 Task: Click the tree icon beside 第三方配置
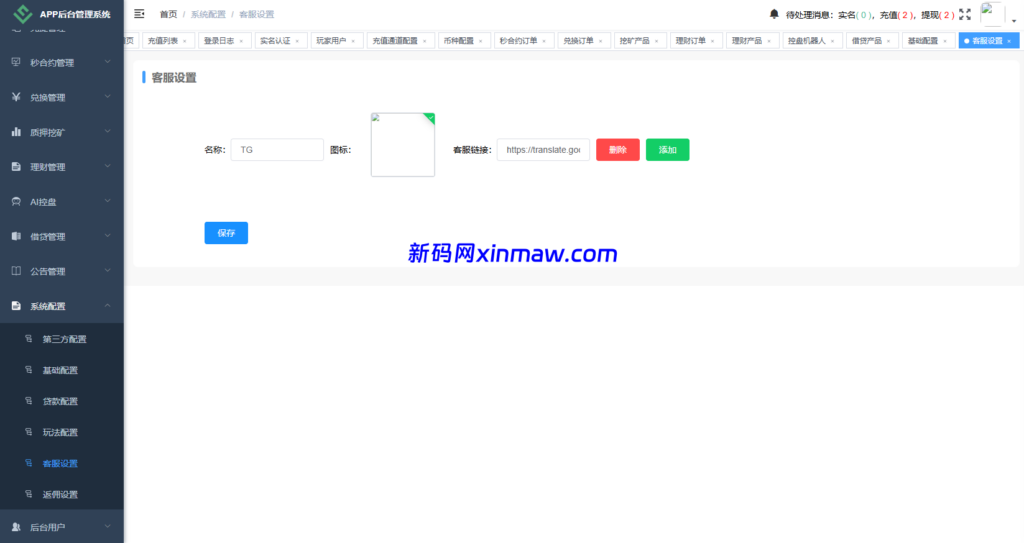28,338
